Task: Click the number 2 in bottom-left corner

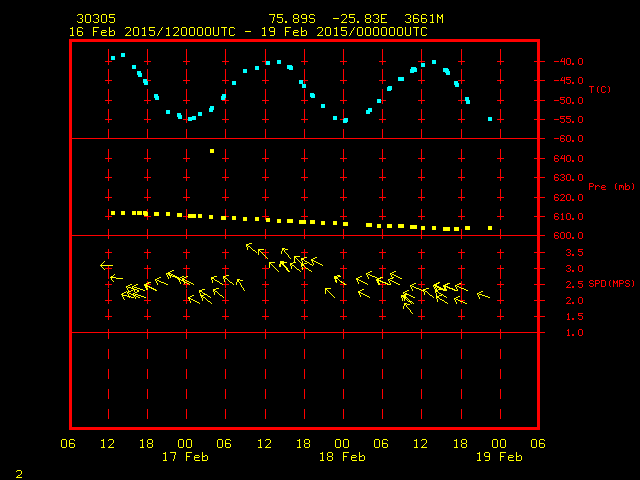Action: click(x=19, y=472)
